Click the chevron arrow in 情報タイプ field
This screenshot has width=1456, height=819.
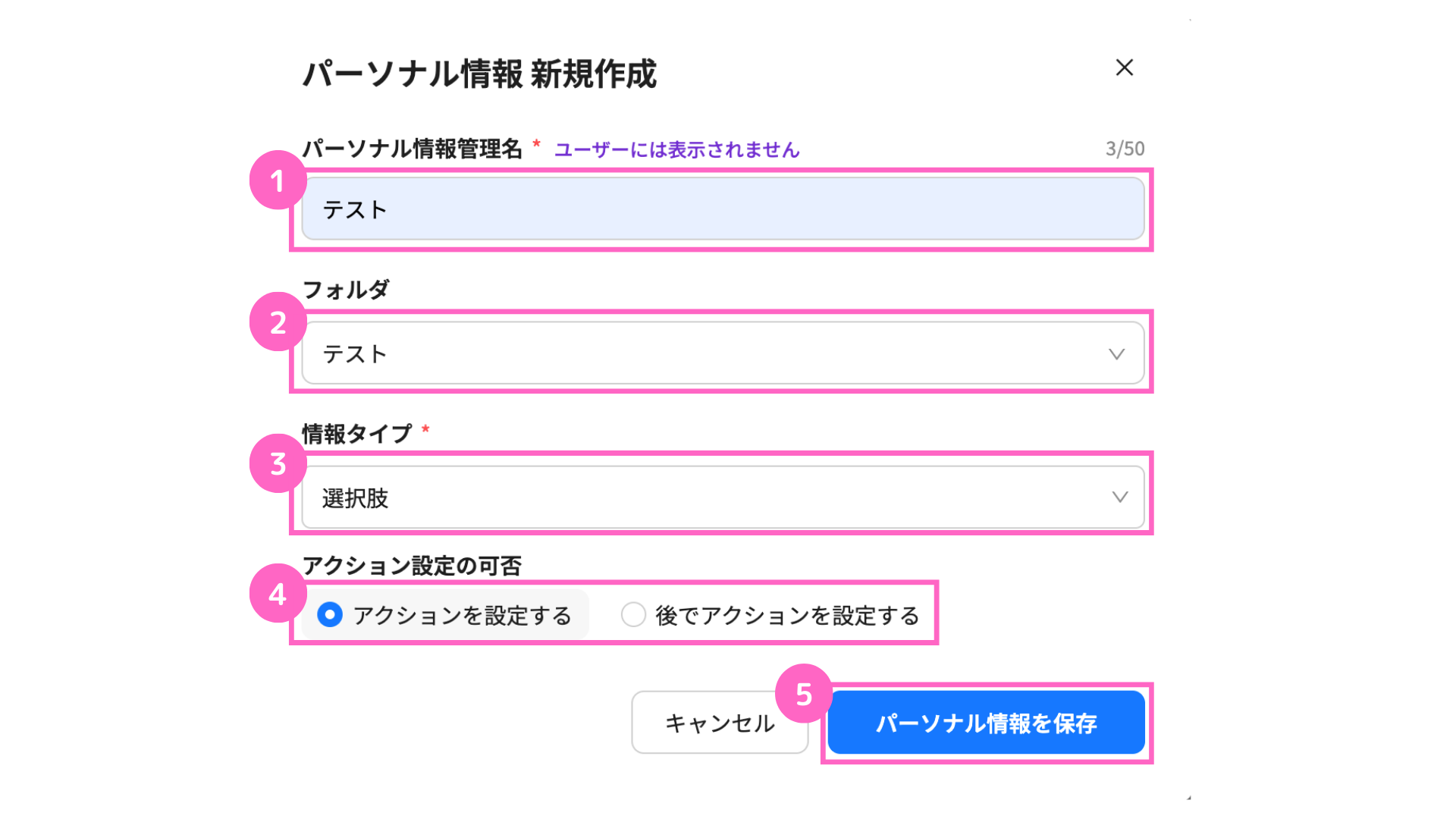click(x=1119, y=497)
